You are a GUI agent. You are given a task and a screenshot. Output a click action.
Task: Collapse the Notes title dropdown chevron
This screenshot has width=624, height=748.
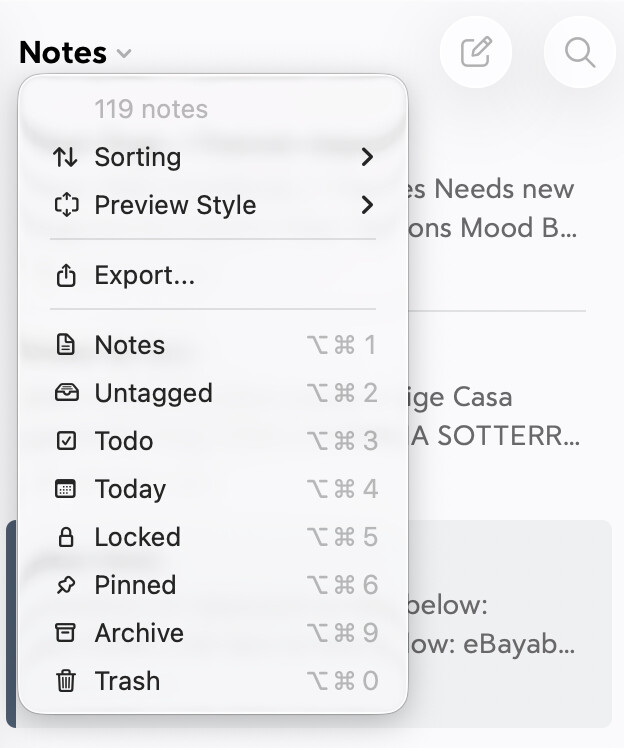coord(124,54)
